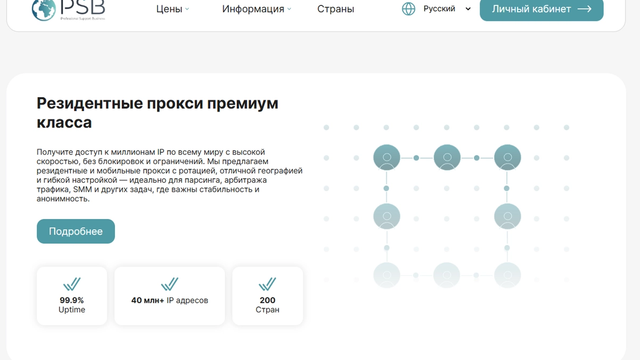Click the PSB globe logo
Screen dimensions: 640x360
44,9
